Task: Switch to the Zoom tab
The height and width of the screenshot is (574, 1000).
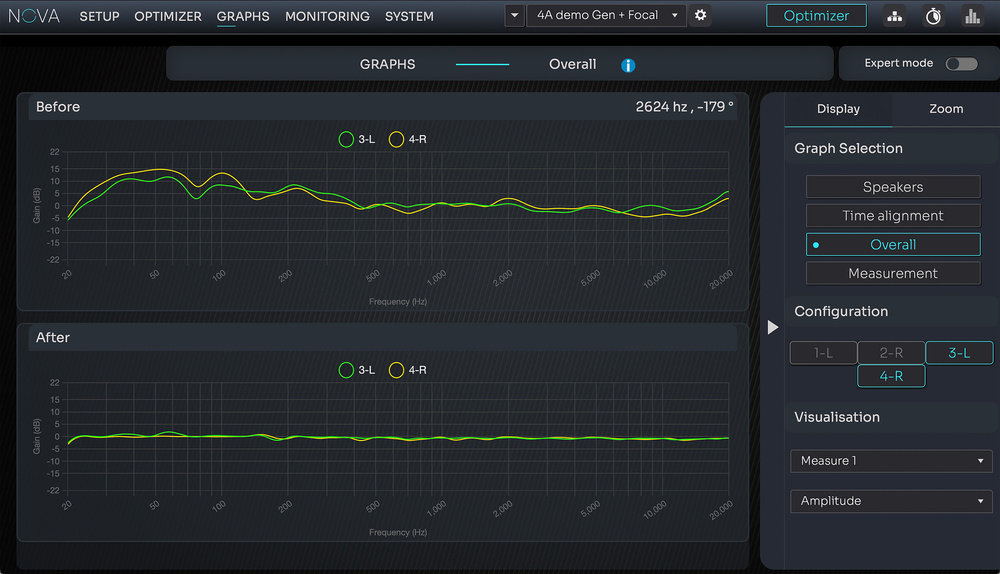Action: 946,109
